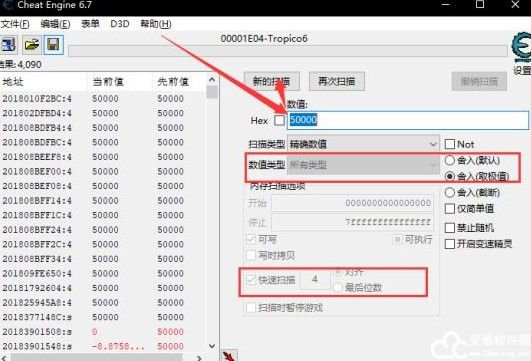Click the red arrow add-address icon
Screen dimensions: 531x361
[x=229, y=356]
